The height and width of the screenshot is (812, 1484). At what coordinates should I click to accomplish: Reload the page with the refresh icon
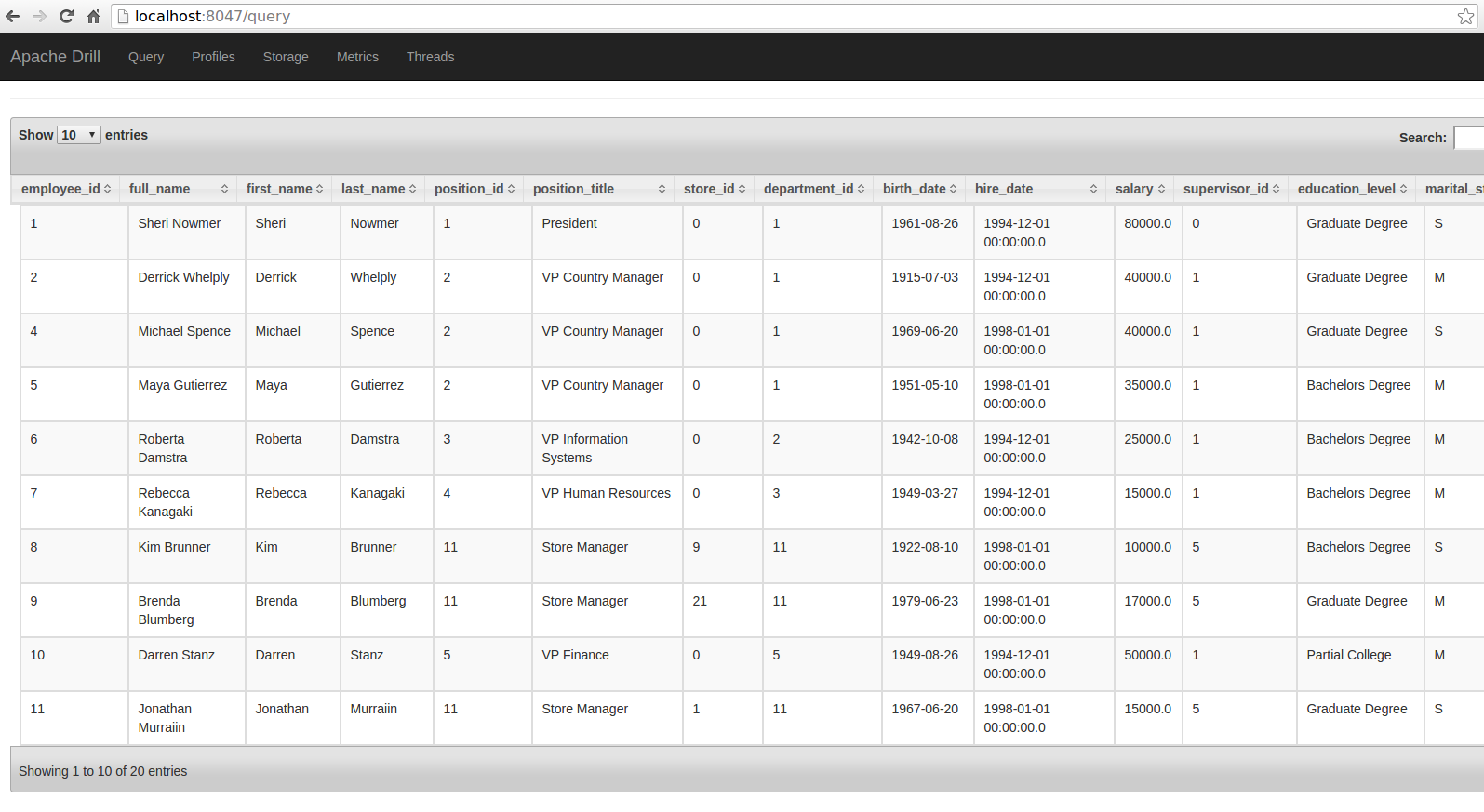[x=66, y=16]
